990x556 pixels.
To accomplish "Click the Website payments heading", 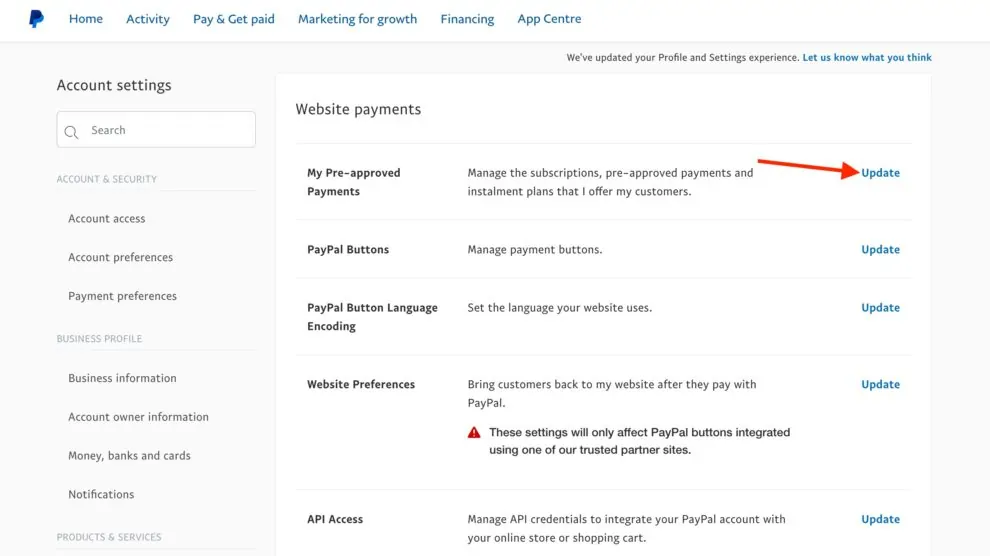I will [358, 109].
